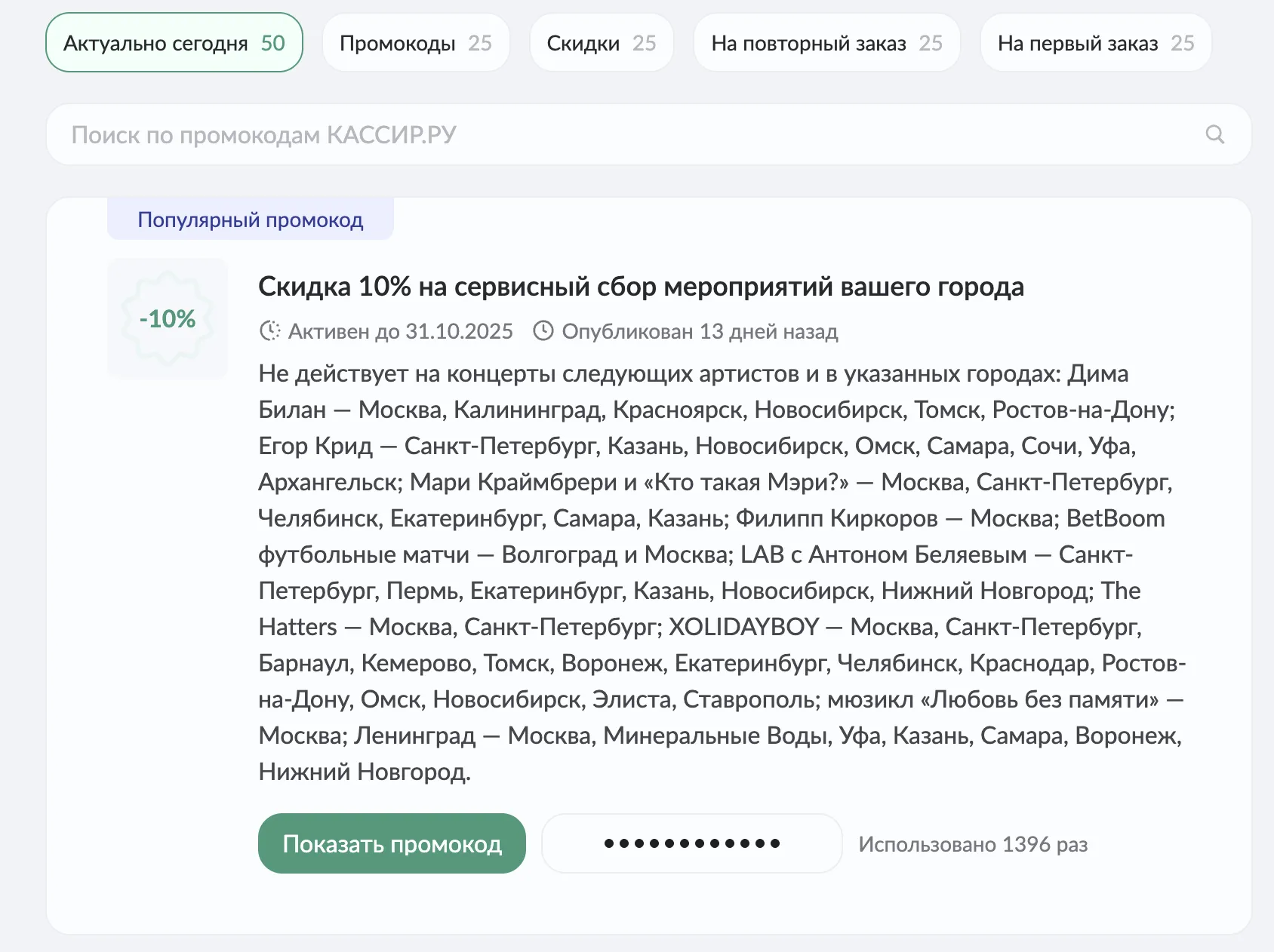Screen dimensions: 1274x952
Task: Select the Актуально сегодня filter tab
Action: pyautogui.click(x=174, y=43)
